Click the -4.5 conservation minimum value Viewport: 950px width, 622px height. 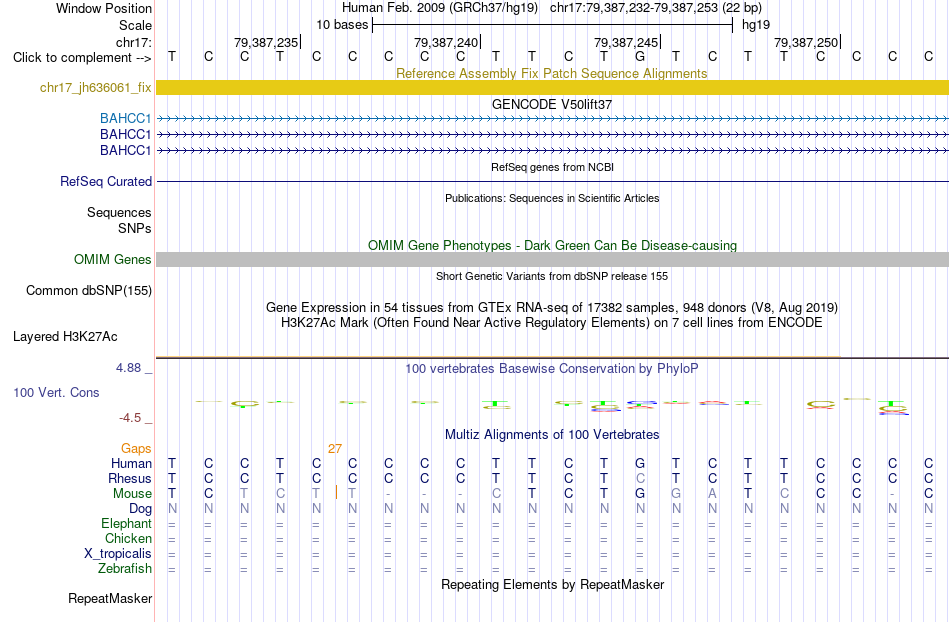[x=130, y=418]
